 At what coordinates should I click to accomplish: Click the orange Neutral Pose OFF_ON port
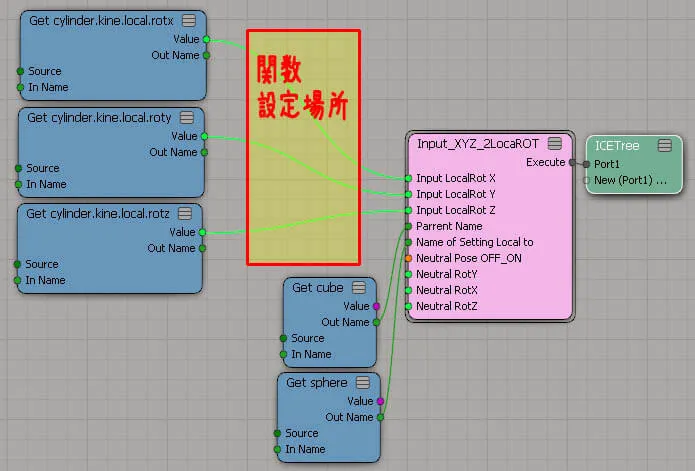click(x=408, y=258)
